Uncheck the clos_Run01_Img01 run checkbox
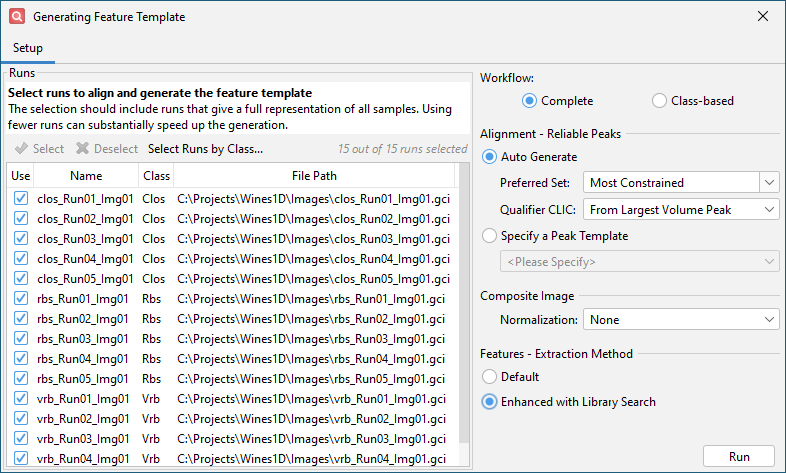Image resolution: width=786 pixels, height=473 pixels. coord(21,199)
